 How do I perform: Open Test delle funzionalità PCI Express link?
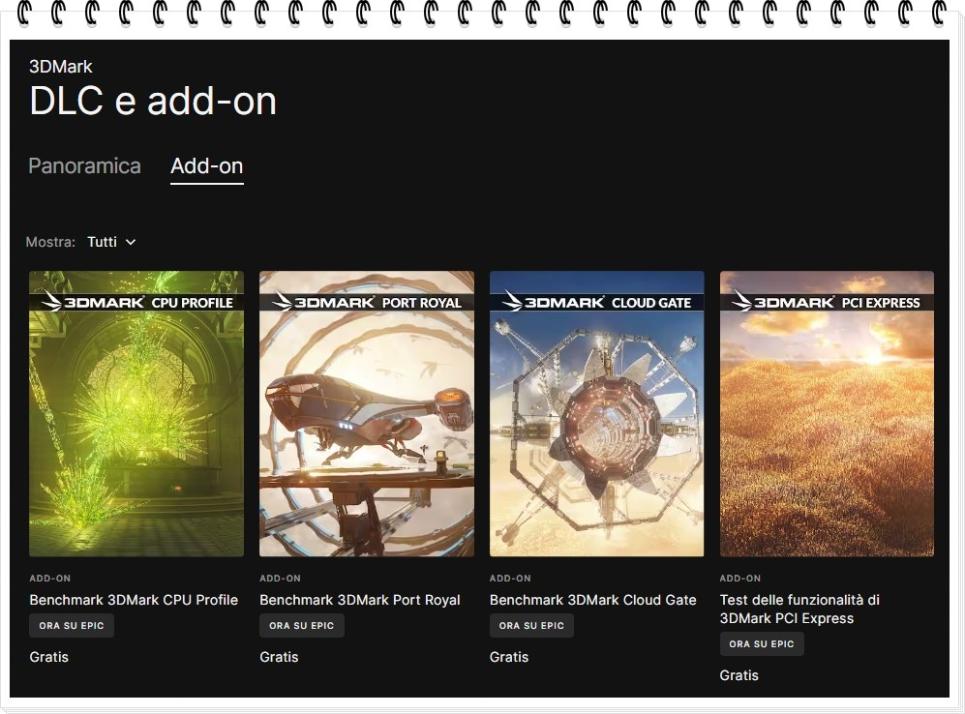point(799,609)
